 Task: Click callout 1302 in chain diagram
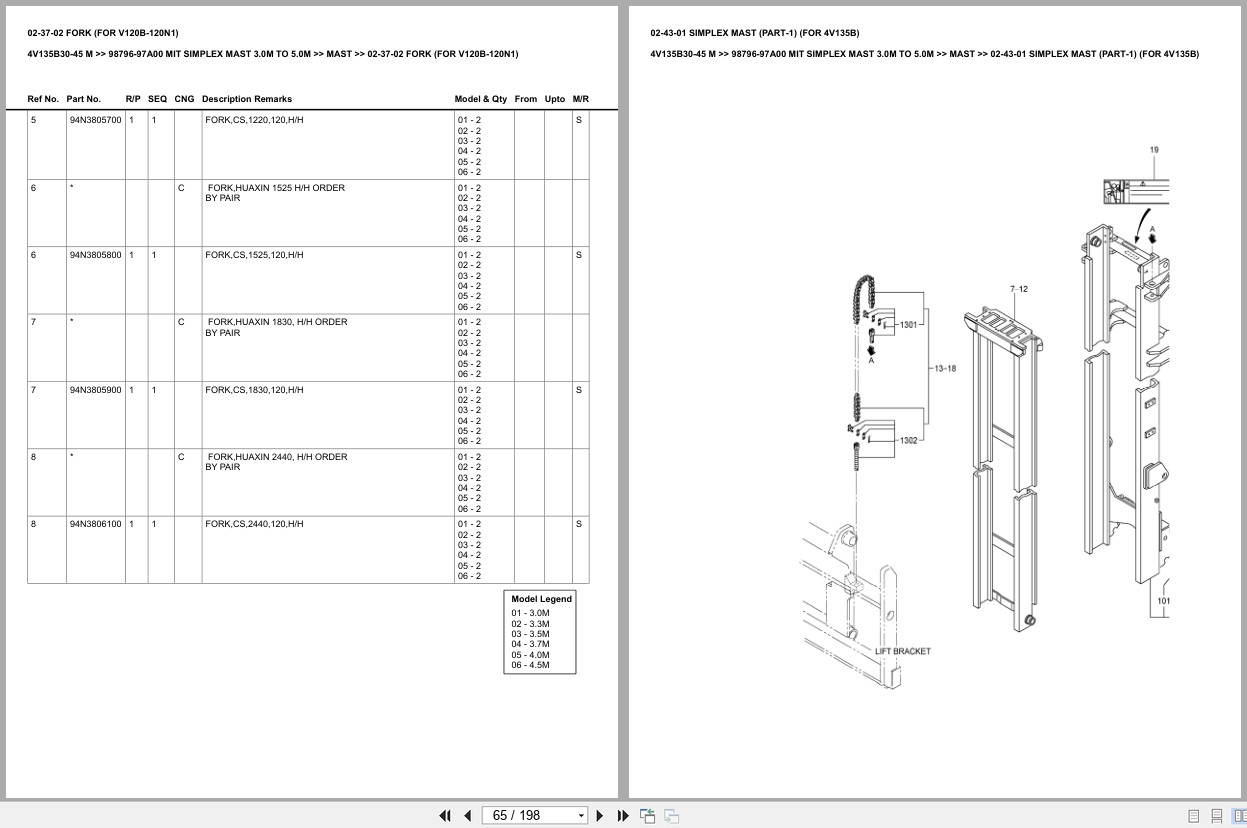click(908, 440)
